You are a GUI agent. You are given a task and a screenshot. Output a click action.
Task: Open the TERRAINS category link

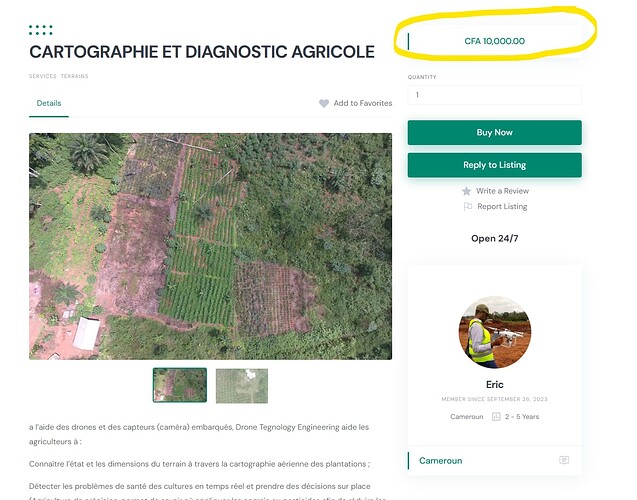(x=74, y=76)
